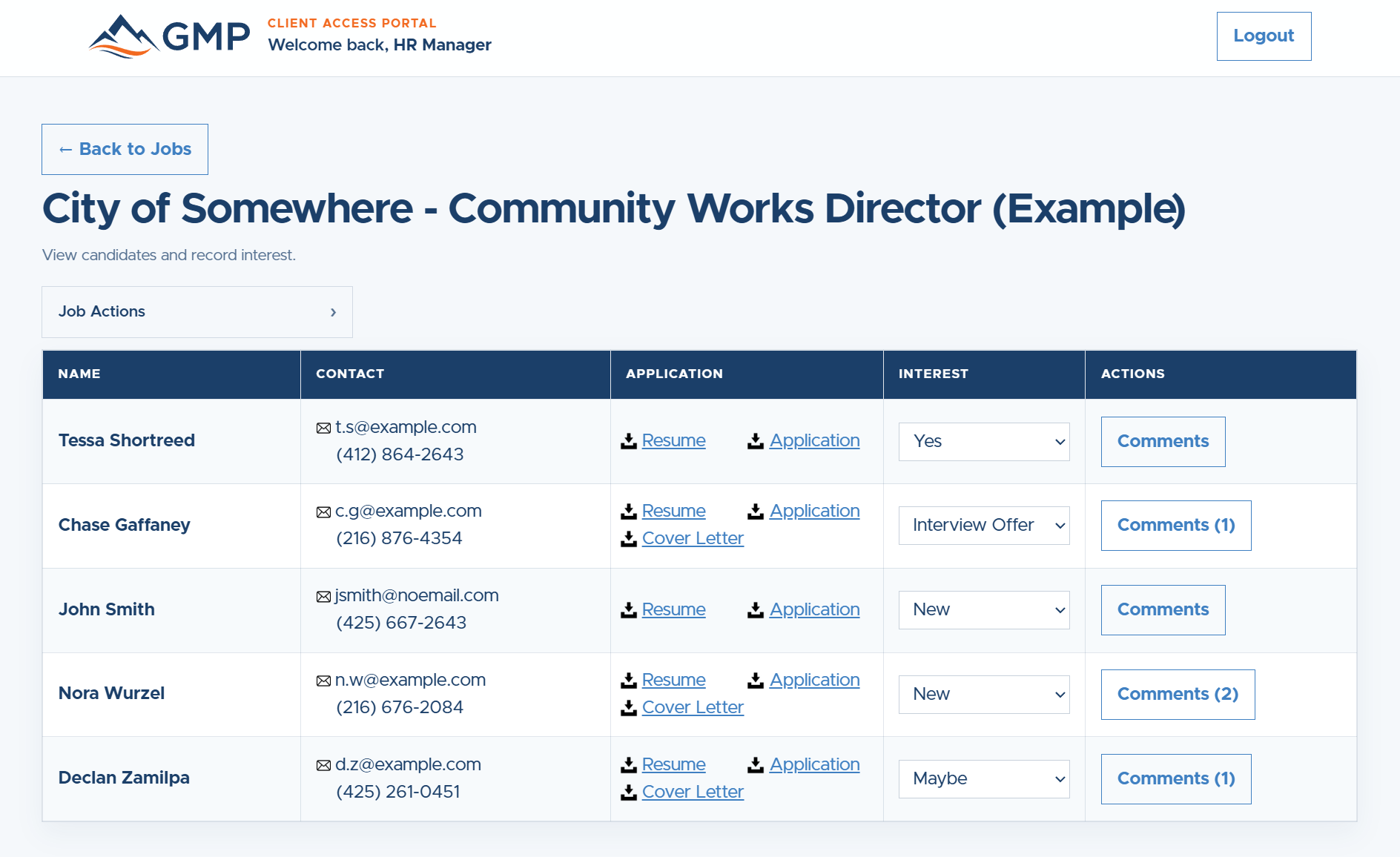This screenshot has height=857, width=1400.
Task: Download Nora Wurzel's Cover Letter link
Action: pos(693,708)
